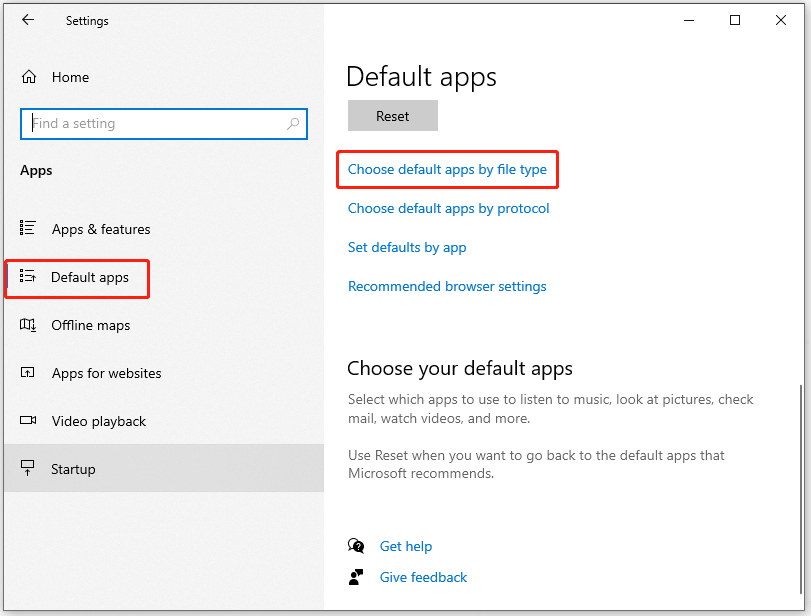Click the Home house icon
This screenshot has height=616, width=811.
tap(30, 76)
